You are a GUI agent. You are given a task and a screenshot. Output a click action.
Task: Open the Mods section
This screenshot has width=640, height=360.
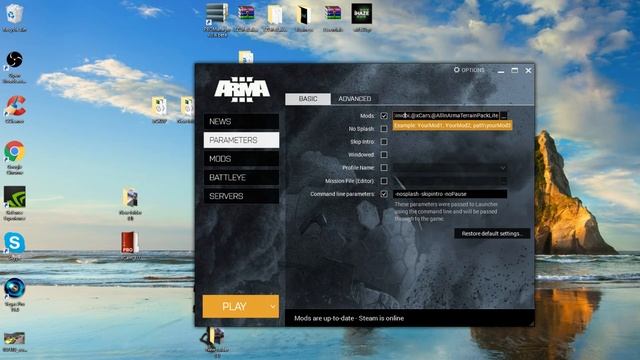point(241,159)
